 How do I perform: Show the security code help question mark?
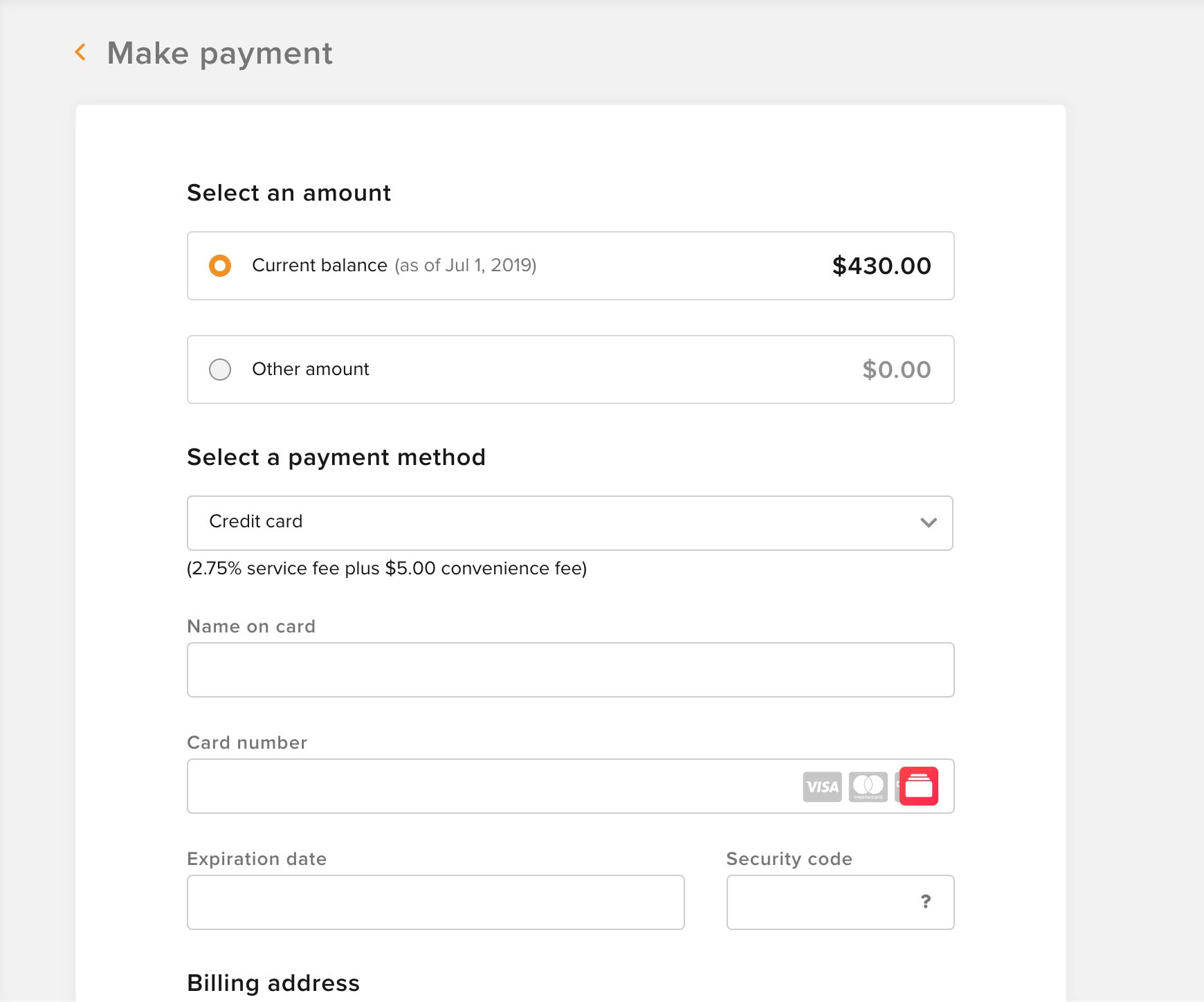(x=926, y=902)
